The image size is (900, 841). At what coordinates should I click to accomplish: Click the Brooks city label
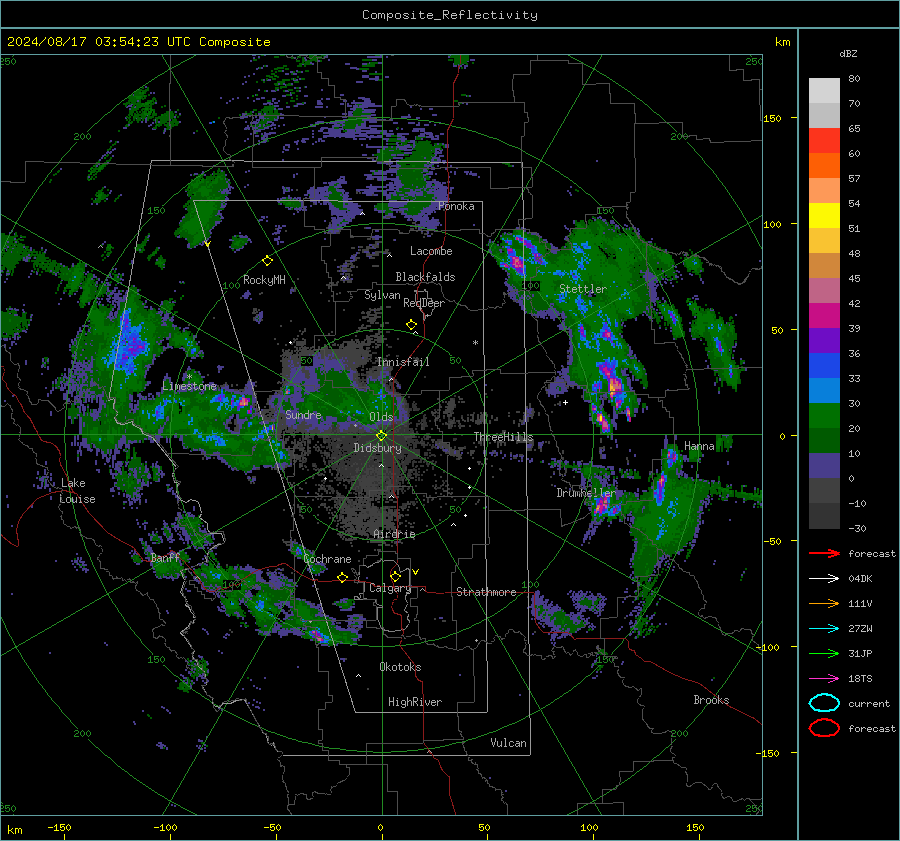click(711, 700)
